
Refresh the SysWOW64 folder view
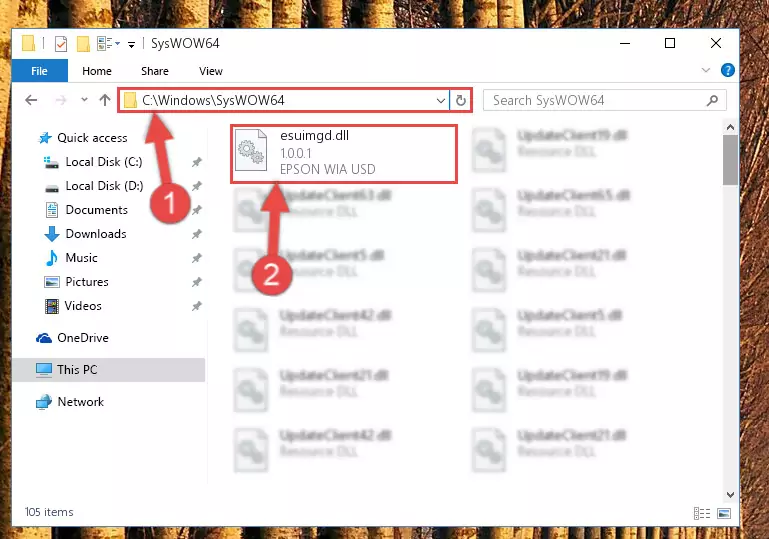(461, 101)
